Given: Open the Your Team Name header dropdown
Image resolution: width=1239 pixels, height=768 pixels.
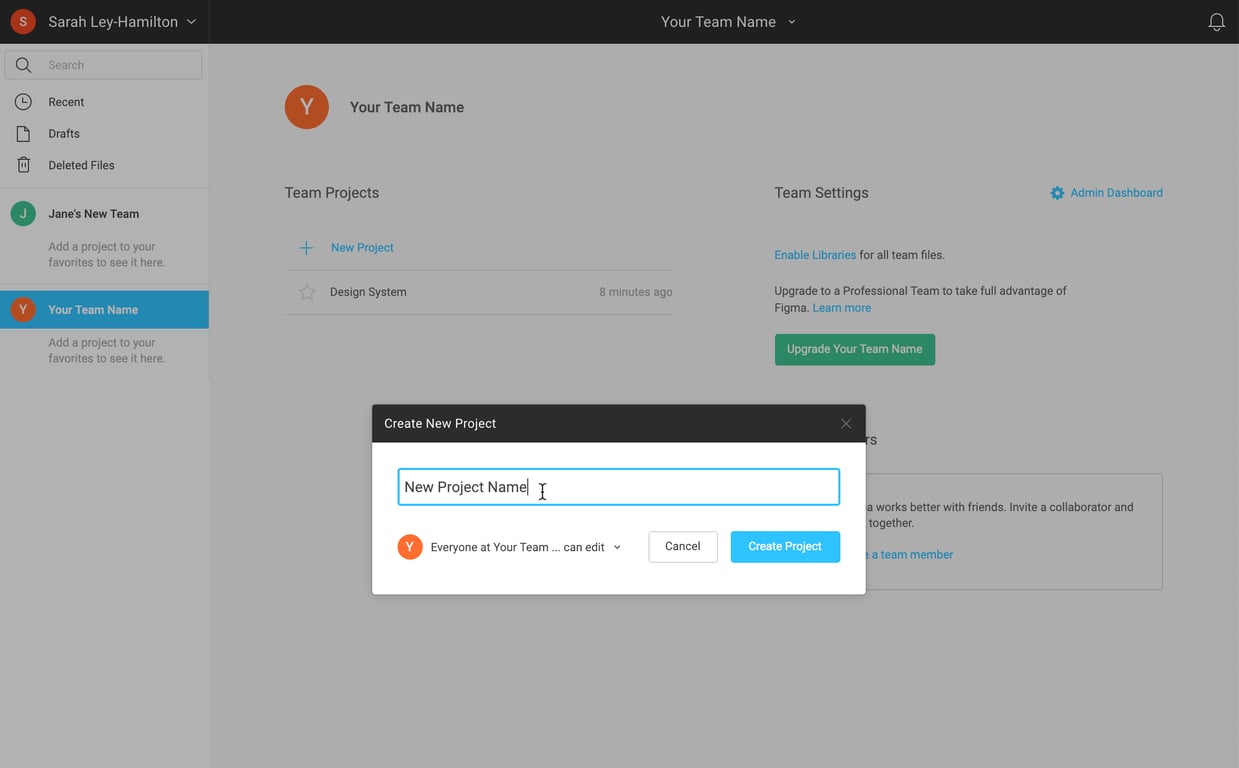Looking at the screenshot, I should [791, 22].
